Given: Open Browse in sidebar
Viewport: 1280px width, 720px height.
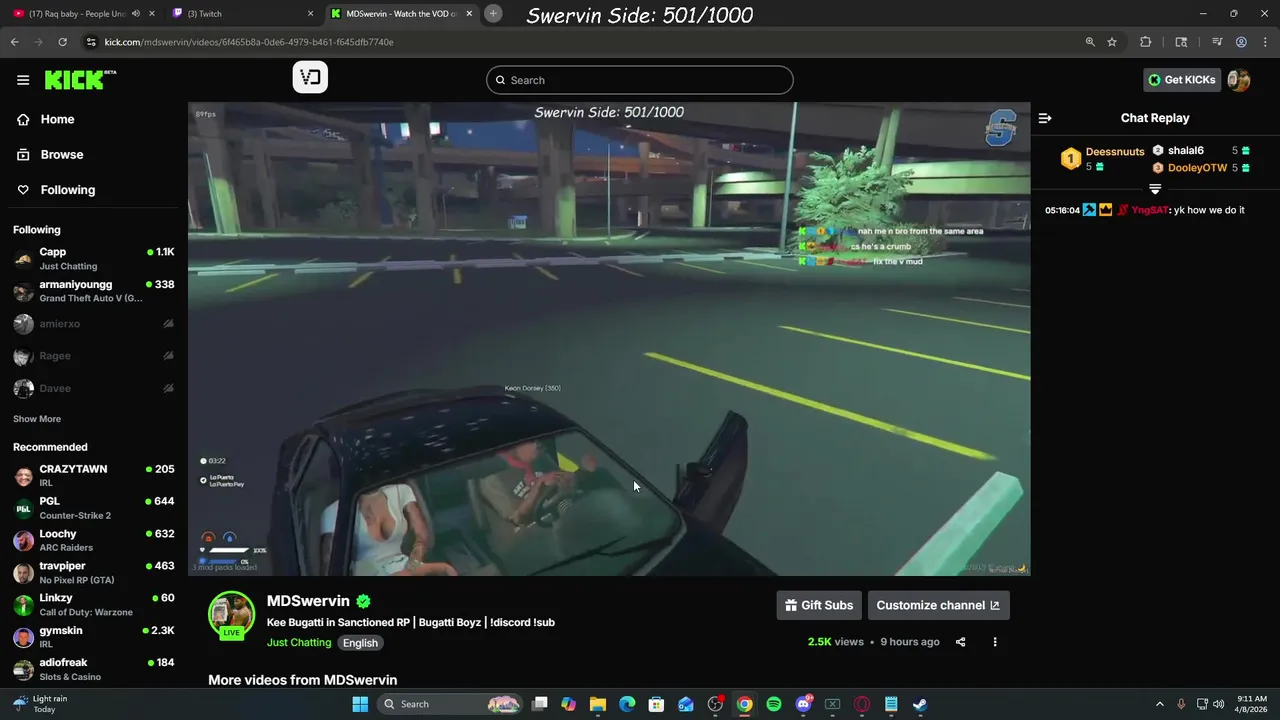Looking at the screenshot, I should [61, 154].
